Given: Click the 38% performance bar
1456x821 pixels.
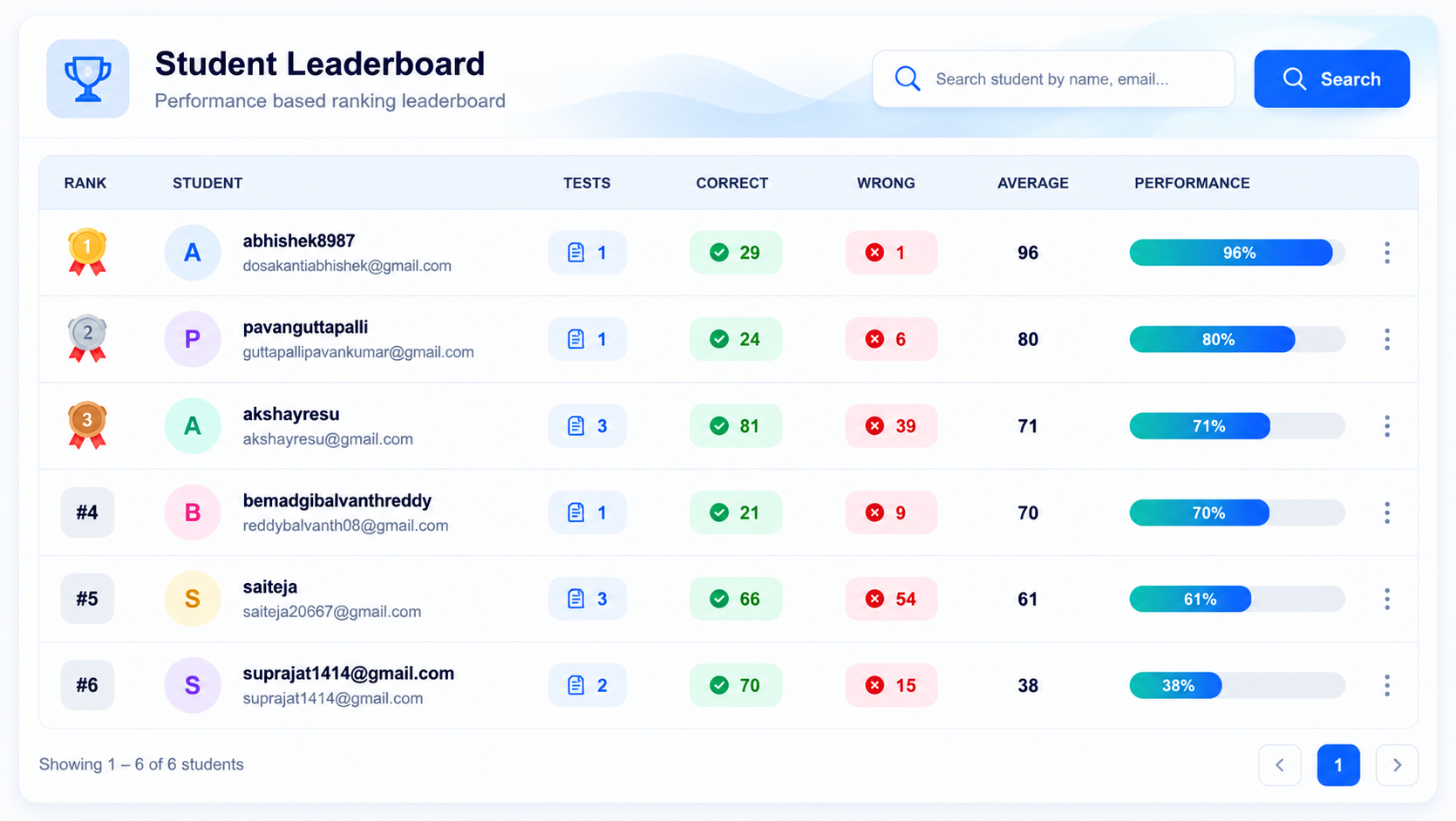Looking at the screenshot, I should [x=1237, y=685].
